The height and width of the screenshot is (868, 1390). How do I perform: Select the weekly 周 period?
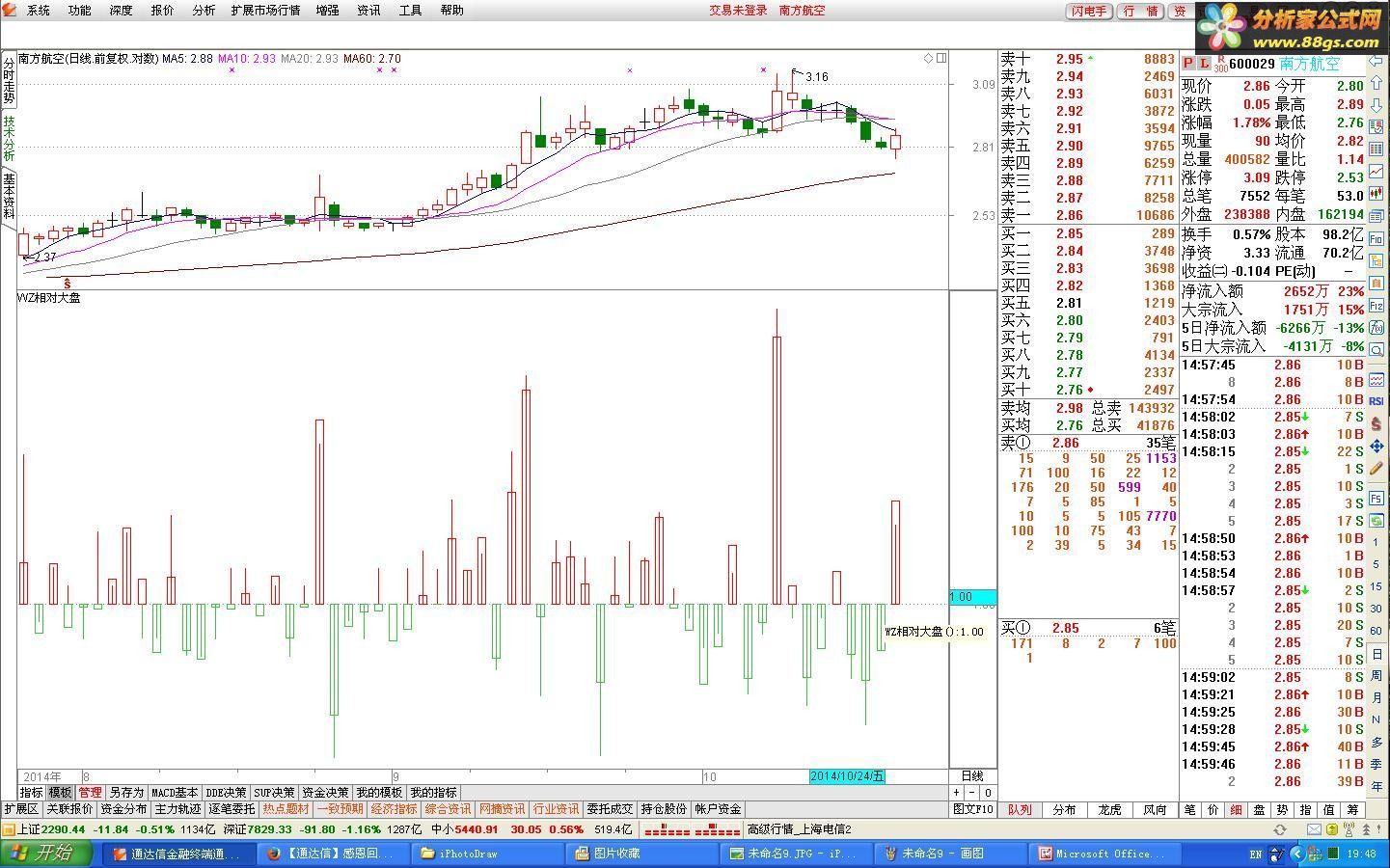click(x=1376, y=676)
